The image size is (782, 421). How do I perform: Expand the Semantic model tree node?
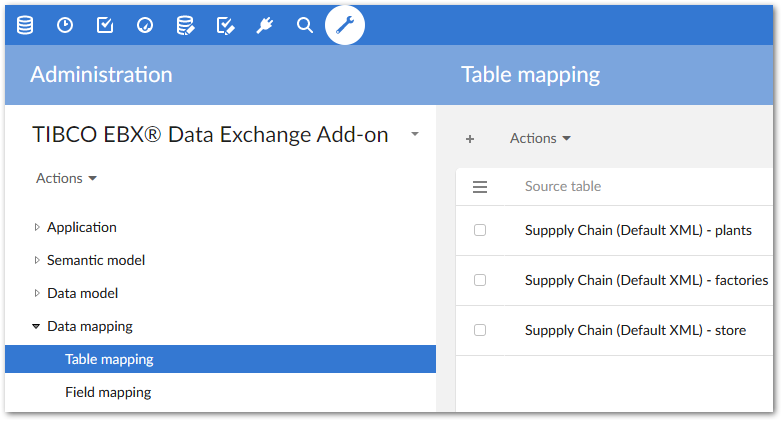coord(37,261)
